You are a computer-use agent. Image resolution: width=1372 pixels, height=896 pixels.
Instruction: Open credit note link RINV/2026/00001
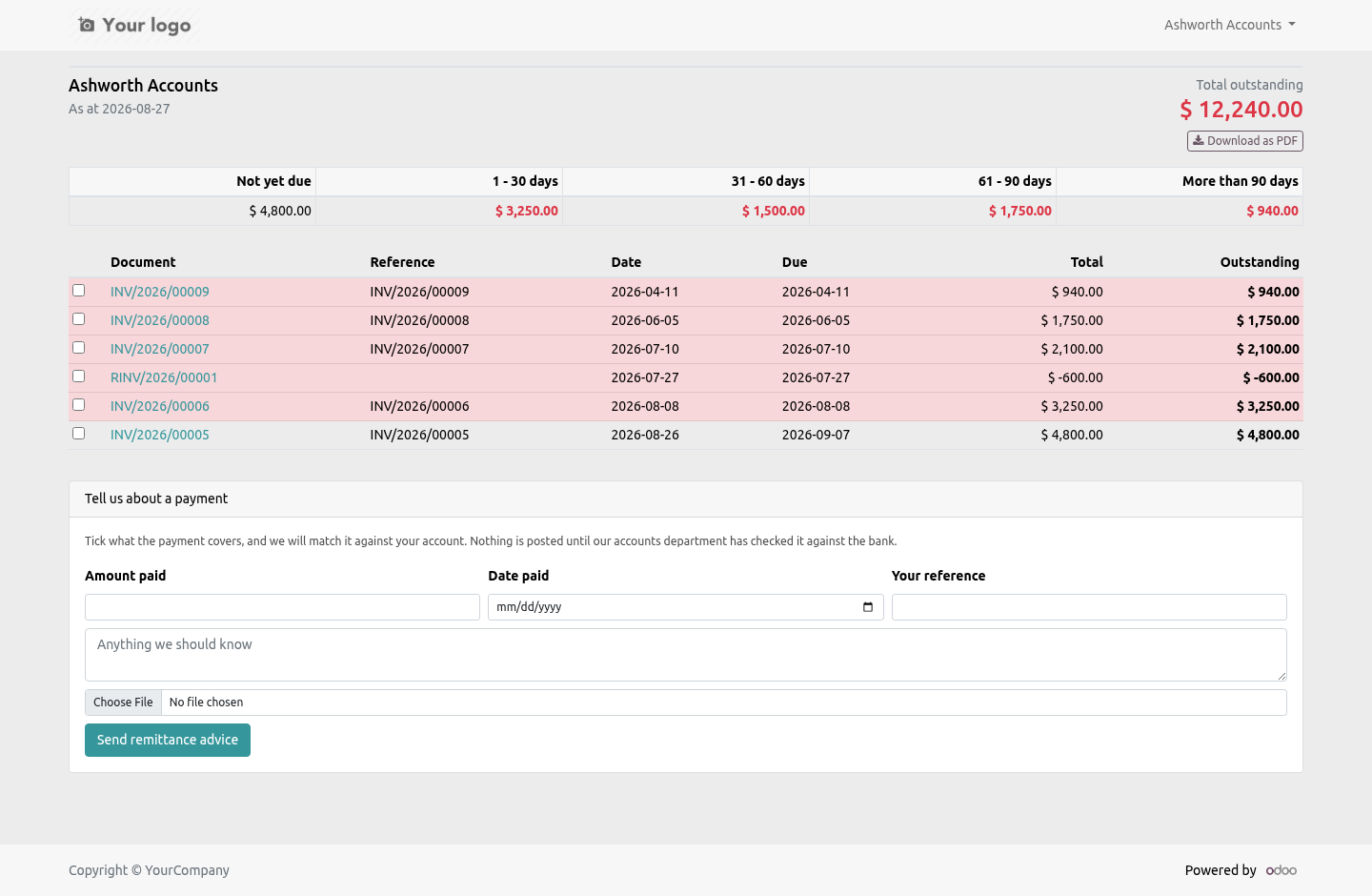164,377
